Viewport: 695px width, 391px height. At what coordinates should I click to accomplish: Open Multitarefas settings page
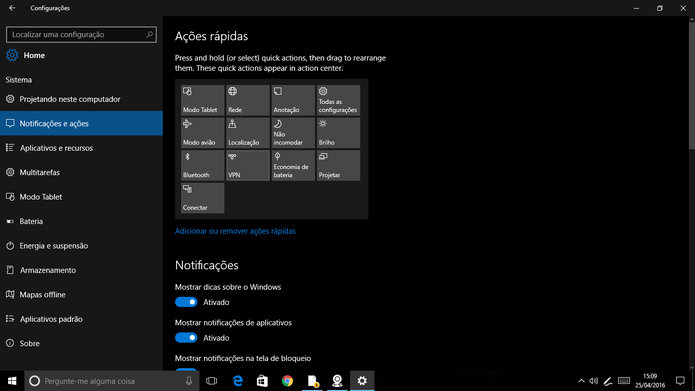coord(82,172)
